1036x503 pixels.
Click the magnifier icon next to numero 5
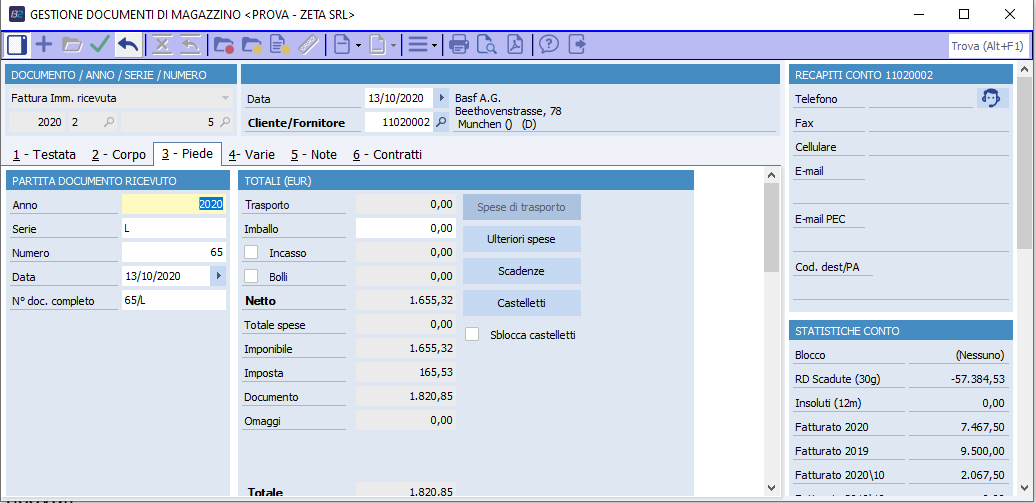[225, 122]
